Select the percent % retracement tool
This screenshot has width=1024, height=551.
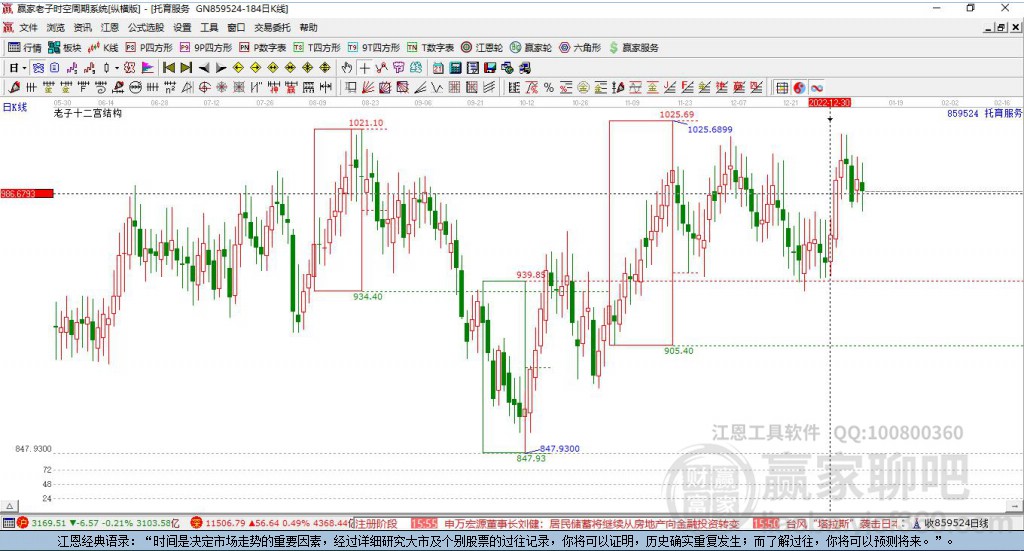click(x=549, y=87)
